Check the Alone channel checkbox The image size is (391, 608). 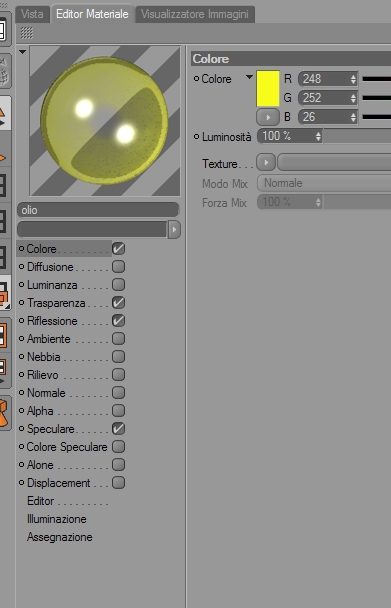pos(118,465)
